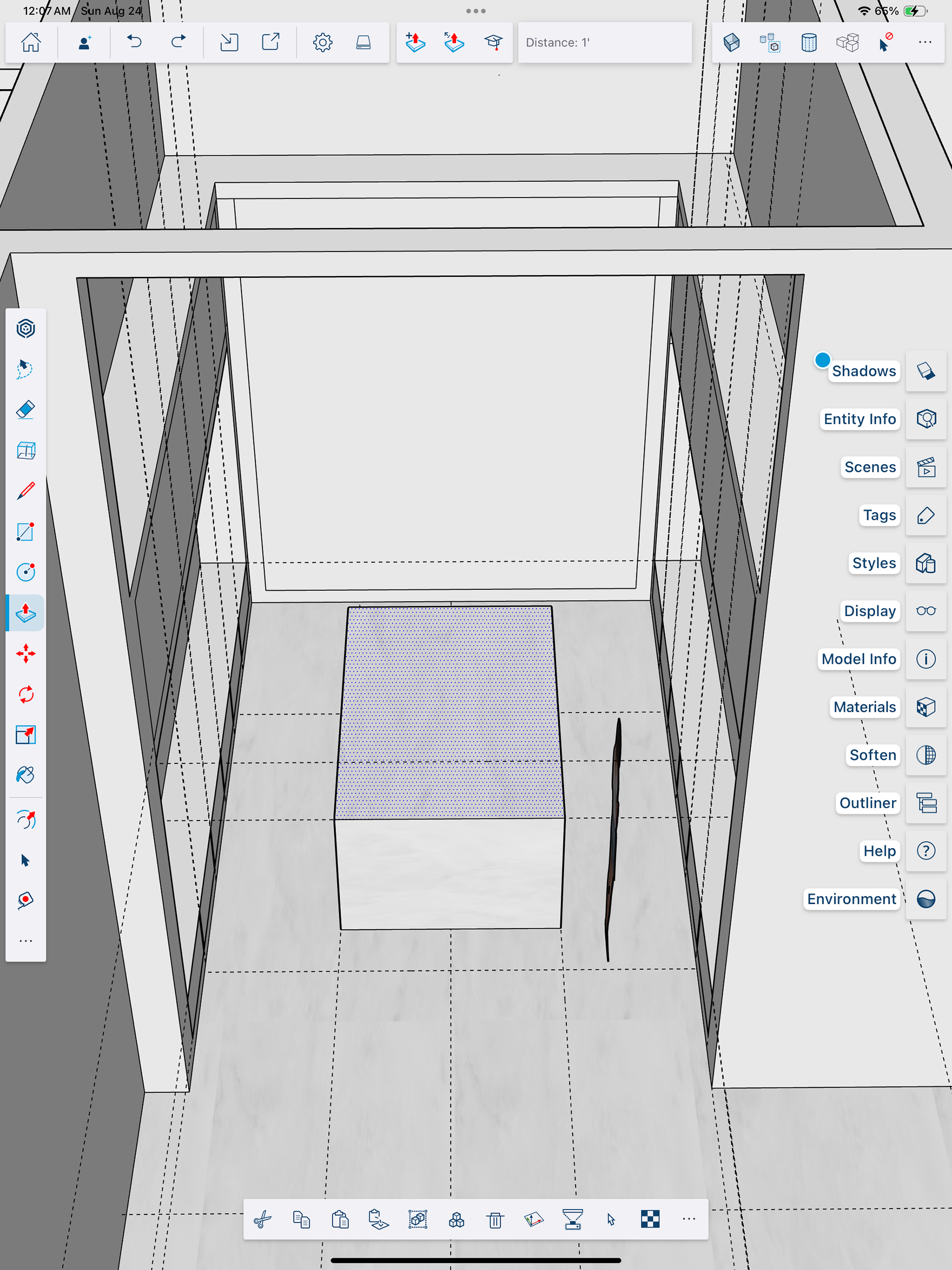
Task: Open the Materials panel
Action: click(x=926, y=707)
